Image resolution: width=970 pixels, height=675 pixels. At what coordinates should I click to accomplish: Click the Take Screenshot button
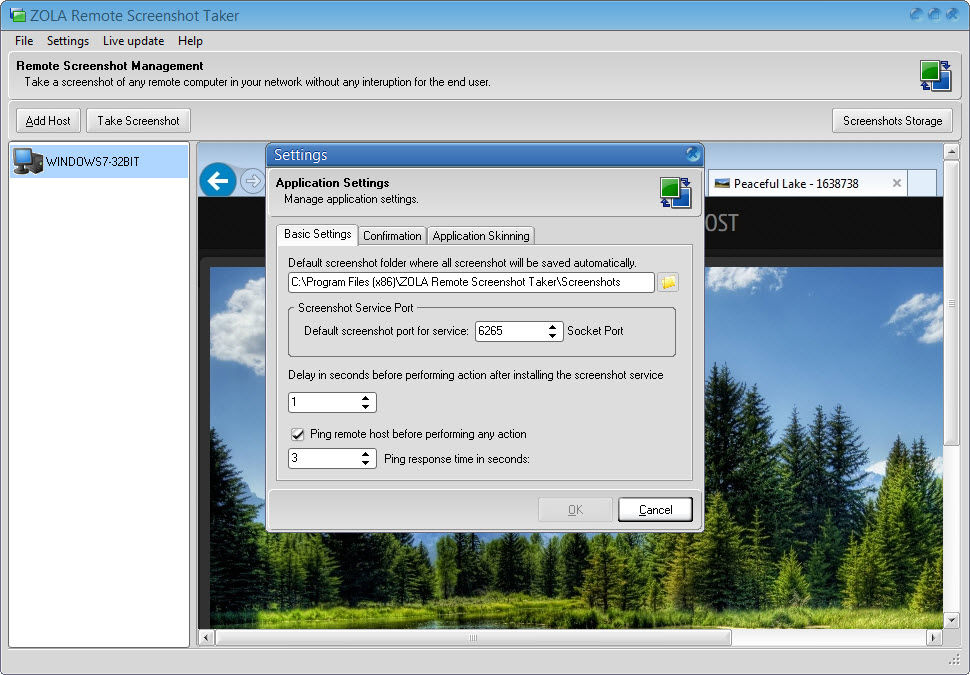coord(139,121)
